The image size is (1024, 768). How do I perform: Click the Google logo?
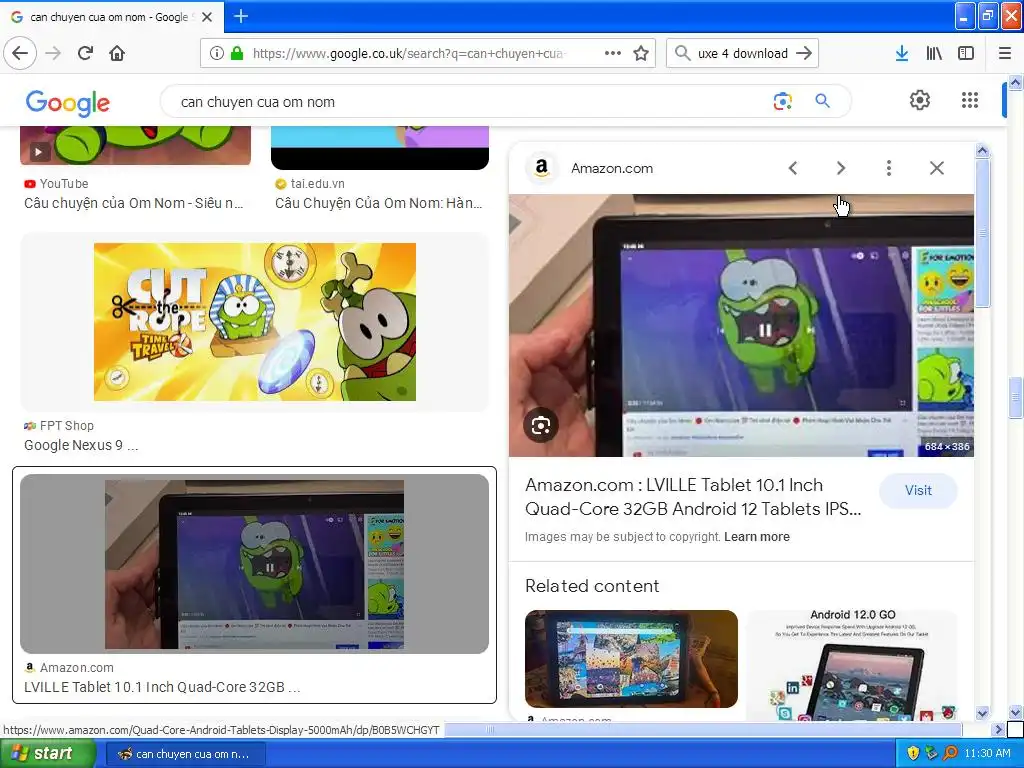68,103
